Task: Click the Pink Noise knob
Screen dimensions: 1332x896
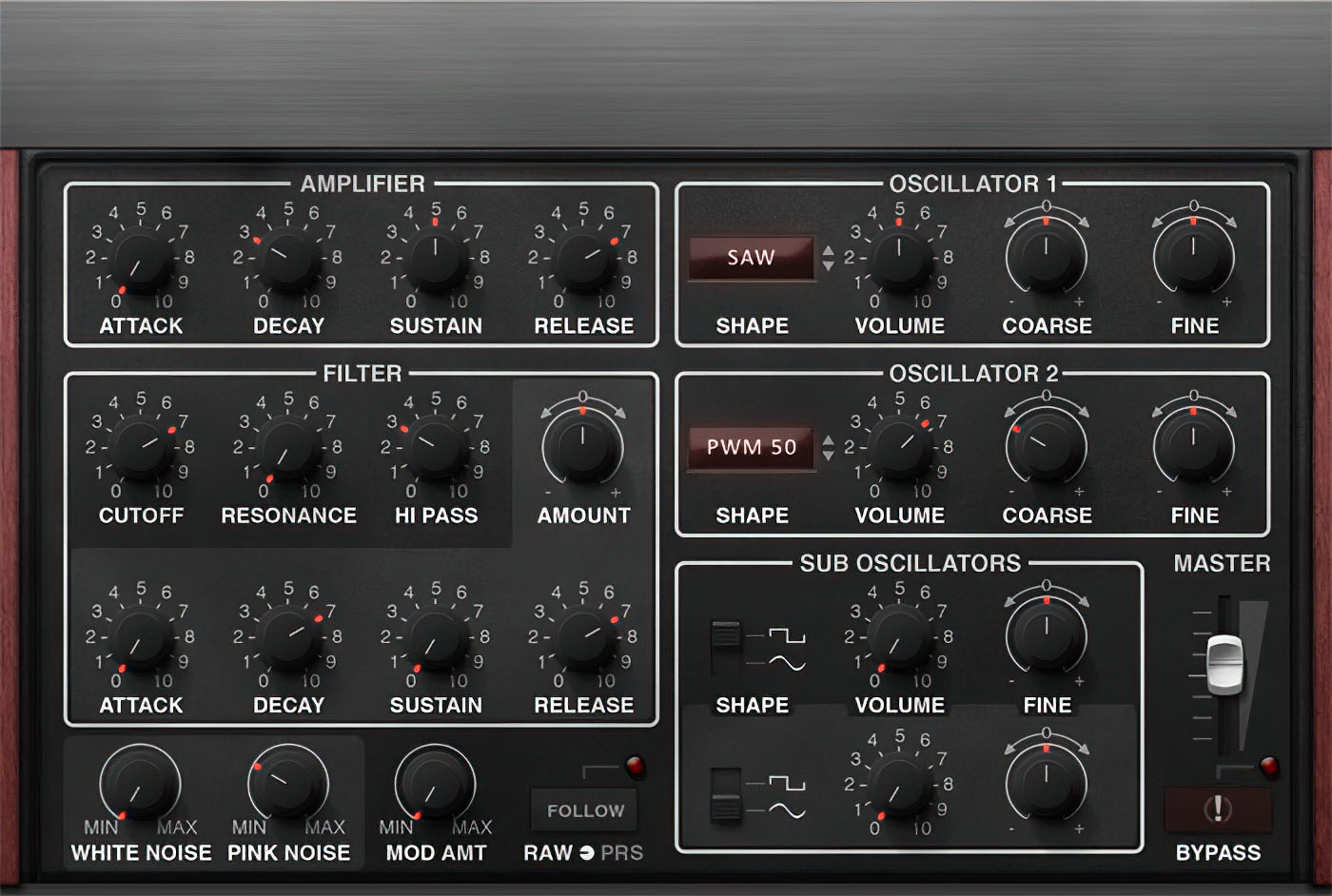Action: pyautogui.click(x=287, y=785)
